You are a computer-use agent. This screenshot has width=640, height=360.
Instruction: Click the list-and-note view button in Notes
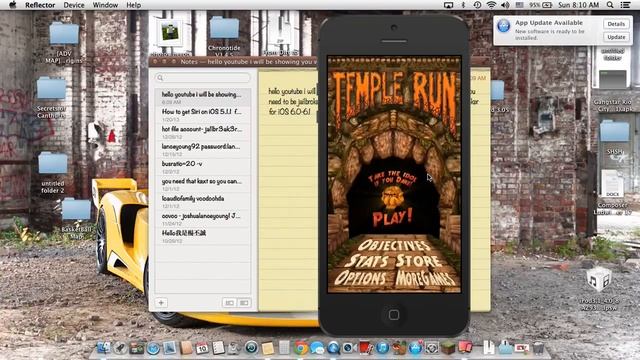pos(244,303)
